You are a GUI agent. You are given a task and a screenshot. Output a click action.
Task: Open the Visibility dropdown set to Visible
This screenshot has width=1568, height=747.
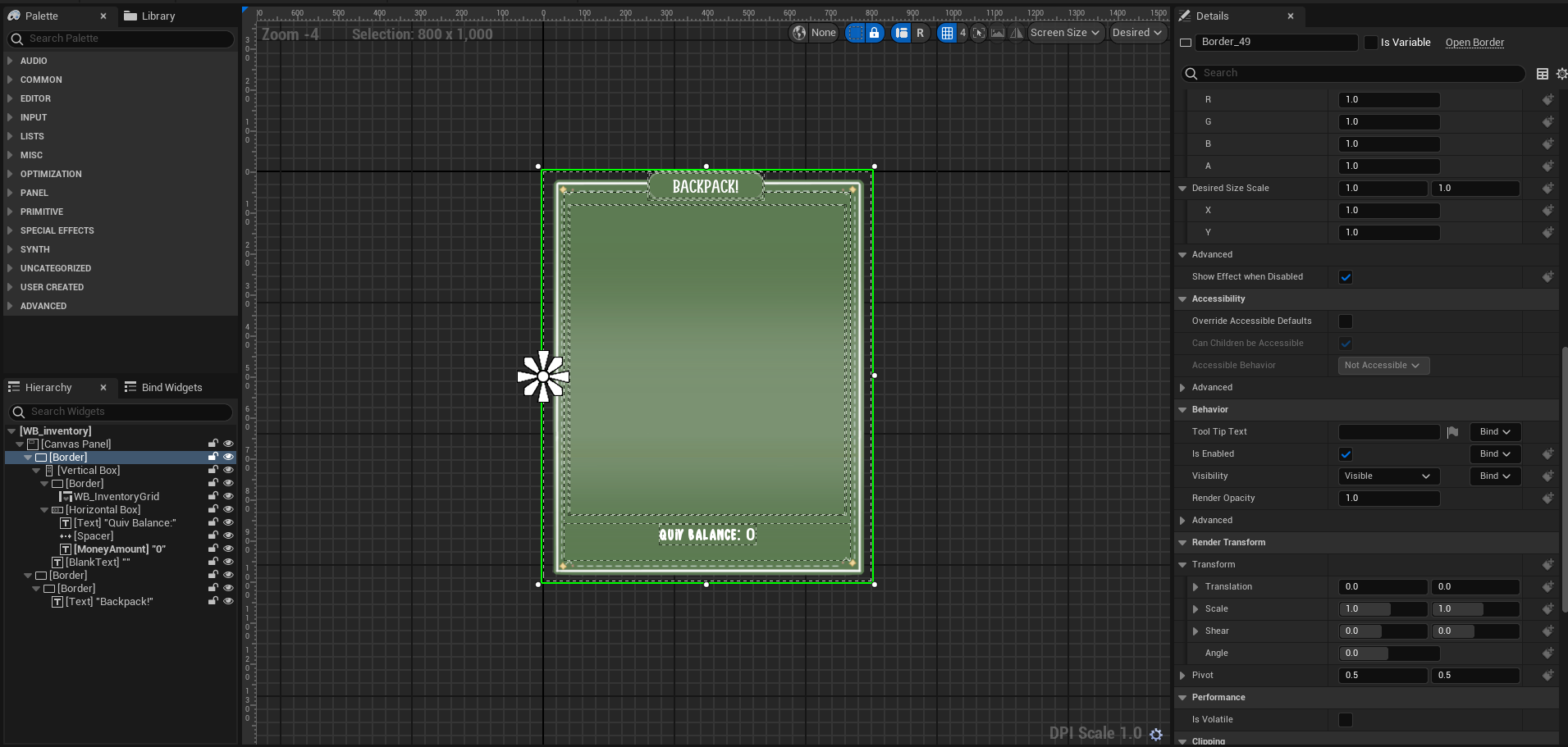[x=1387, y=476]
